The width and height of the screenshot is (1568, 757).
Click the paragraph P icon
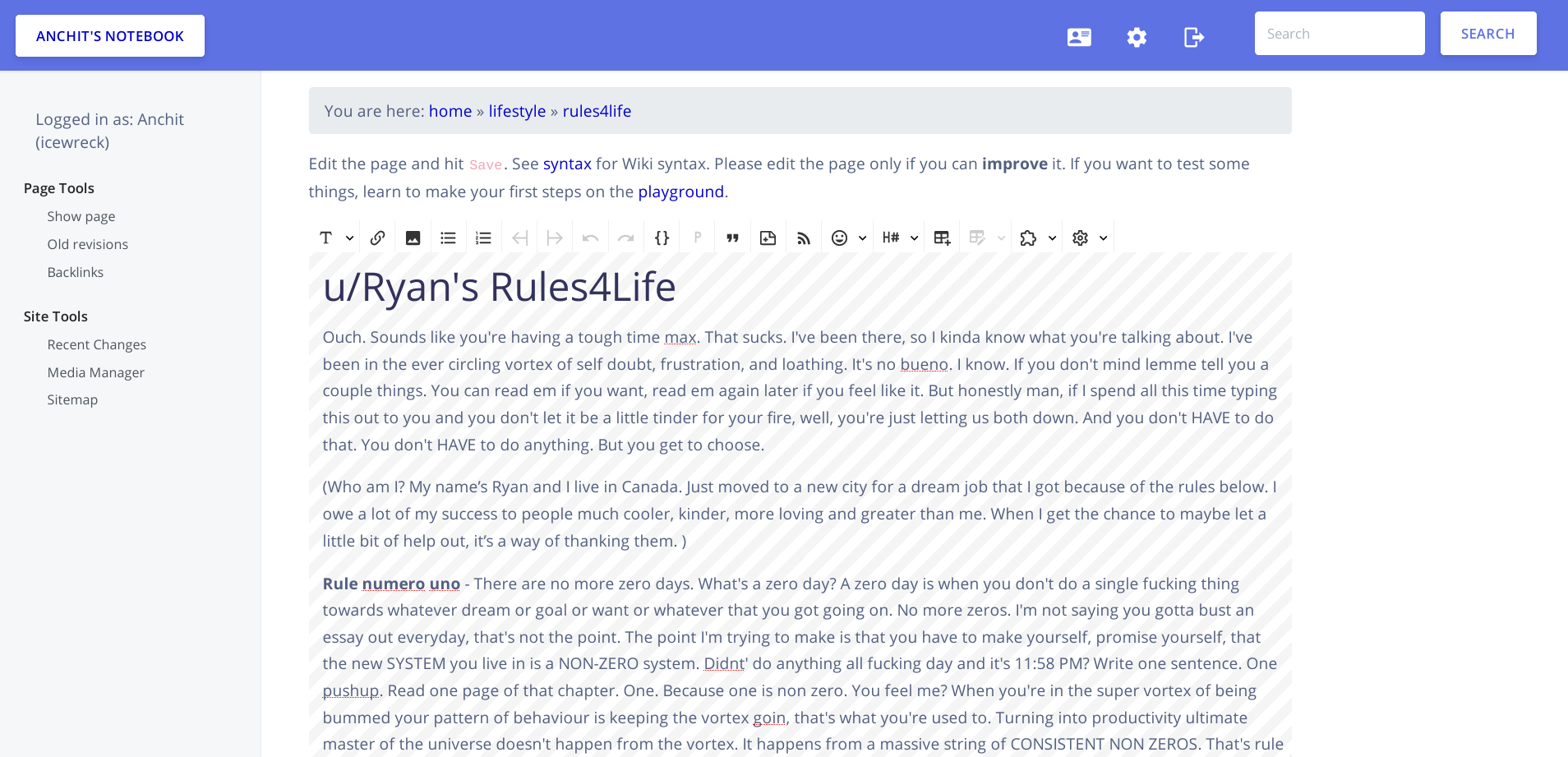pyautogui.click(x=697, y=238)
